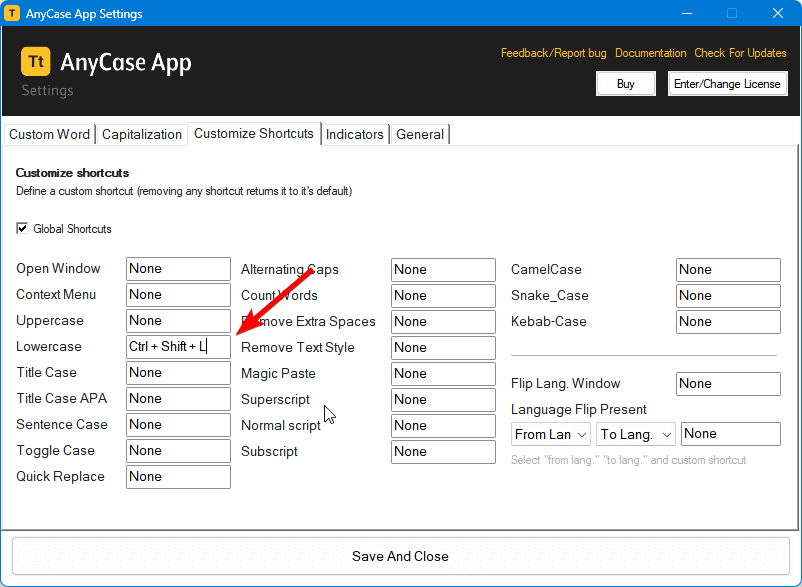Image resolution: width=802 pixels, height=587 pixels.
Task: Click the Title Case APA shortcut field
Action: [x=179, y=399]
